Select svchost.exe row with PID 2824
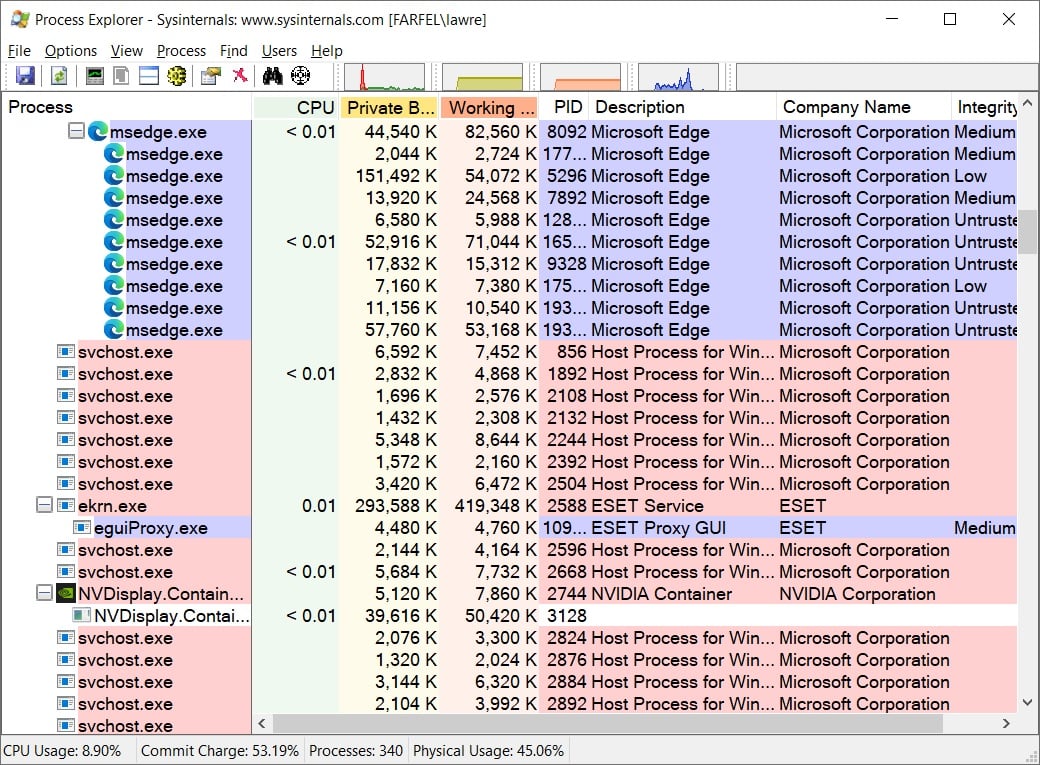 point(509,638)
